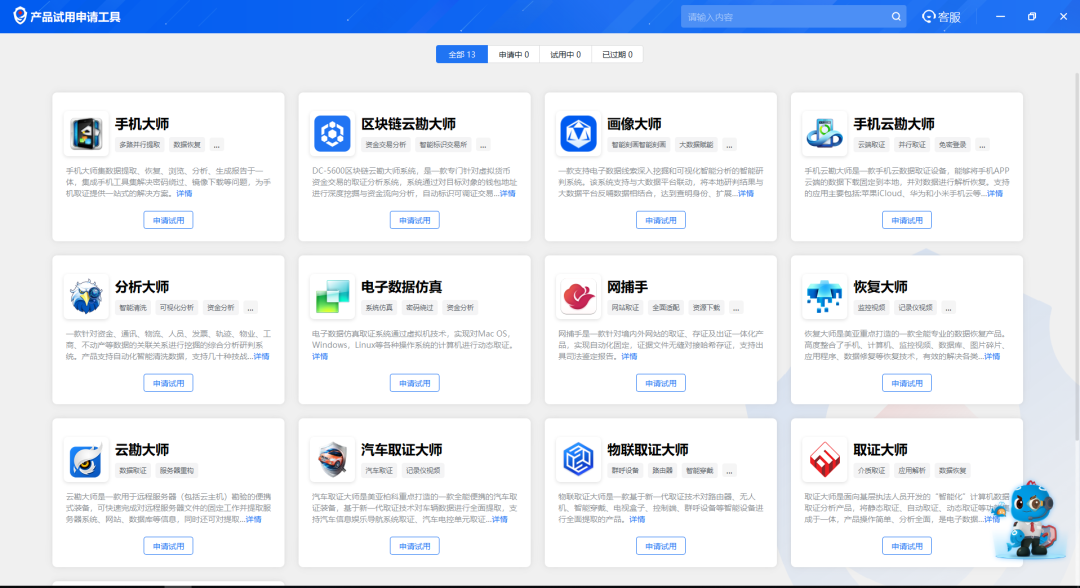Click the 网捕手 red icon
1080x588 pixels.
click(x=579, y=296)
